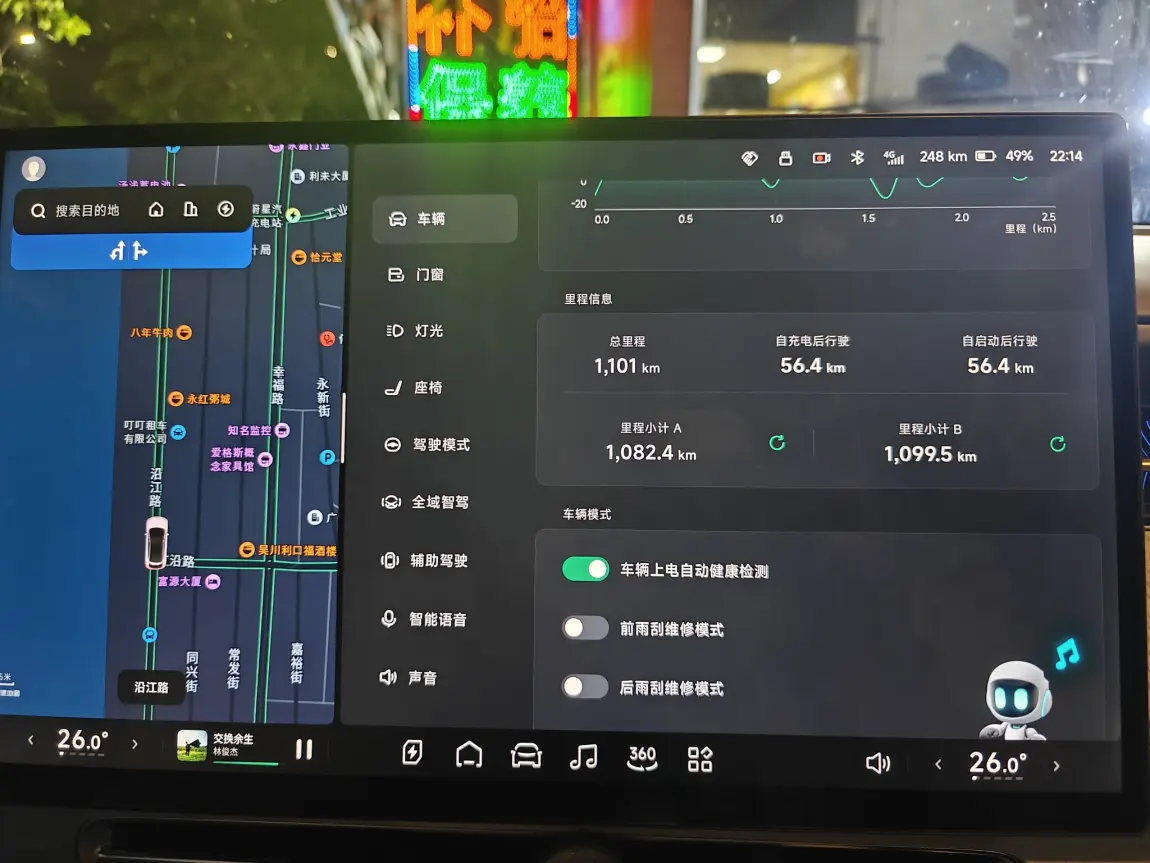
Task: Navigate to the company using the building icon
Action: 191,210
